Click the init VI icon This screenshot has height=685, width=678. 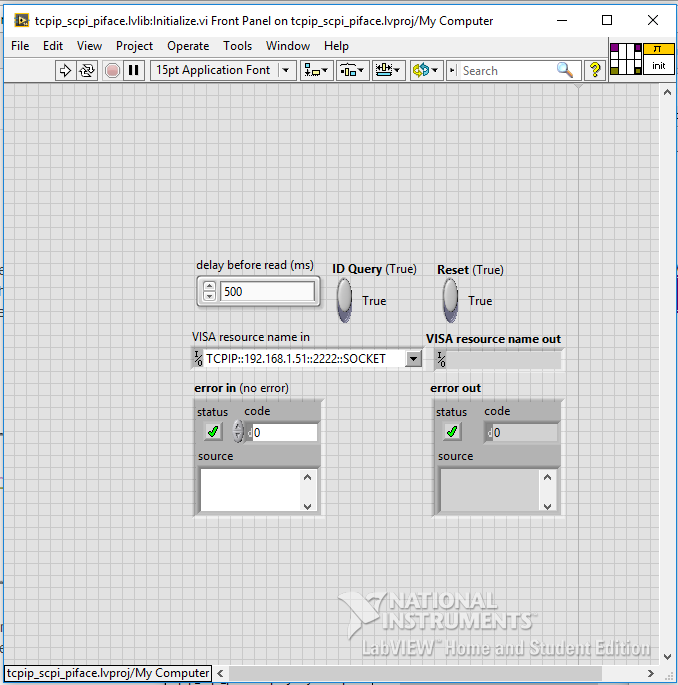(658, 59)
